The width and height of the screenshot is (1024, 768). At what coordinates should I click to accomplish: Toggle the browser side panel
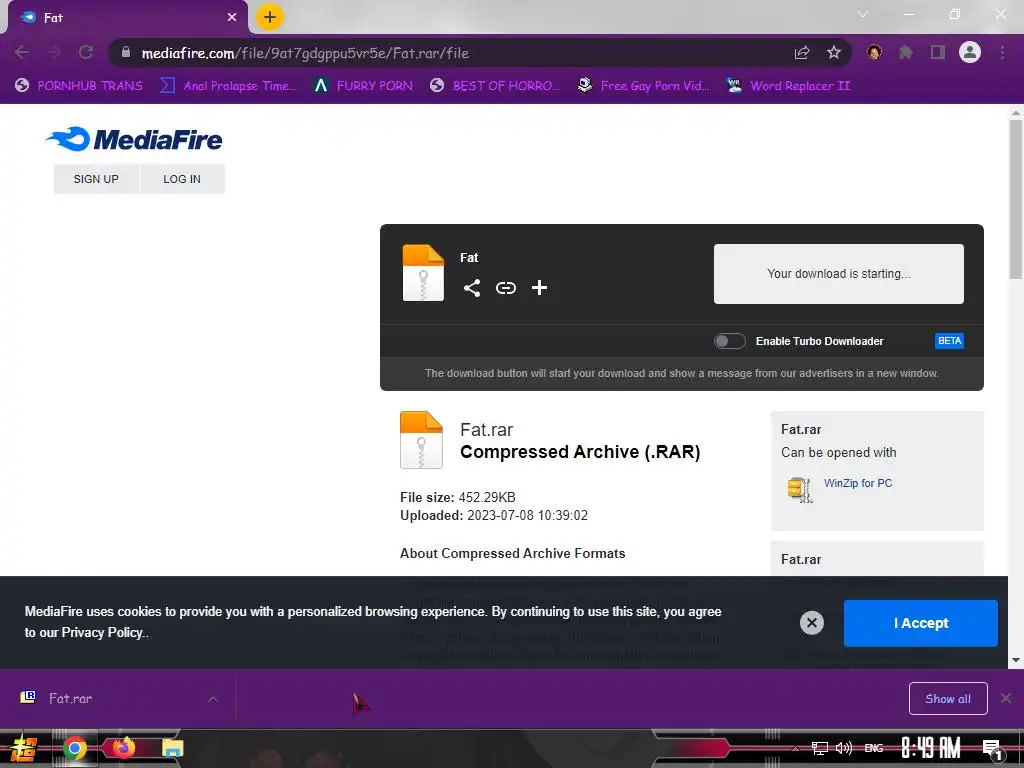pyautogui.click(x=938, y=52)
